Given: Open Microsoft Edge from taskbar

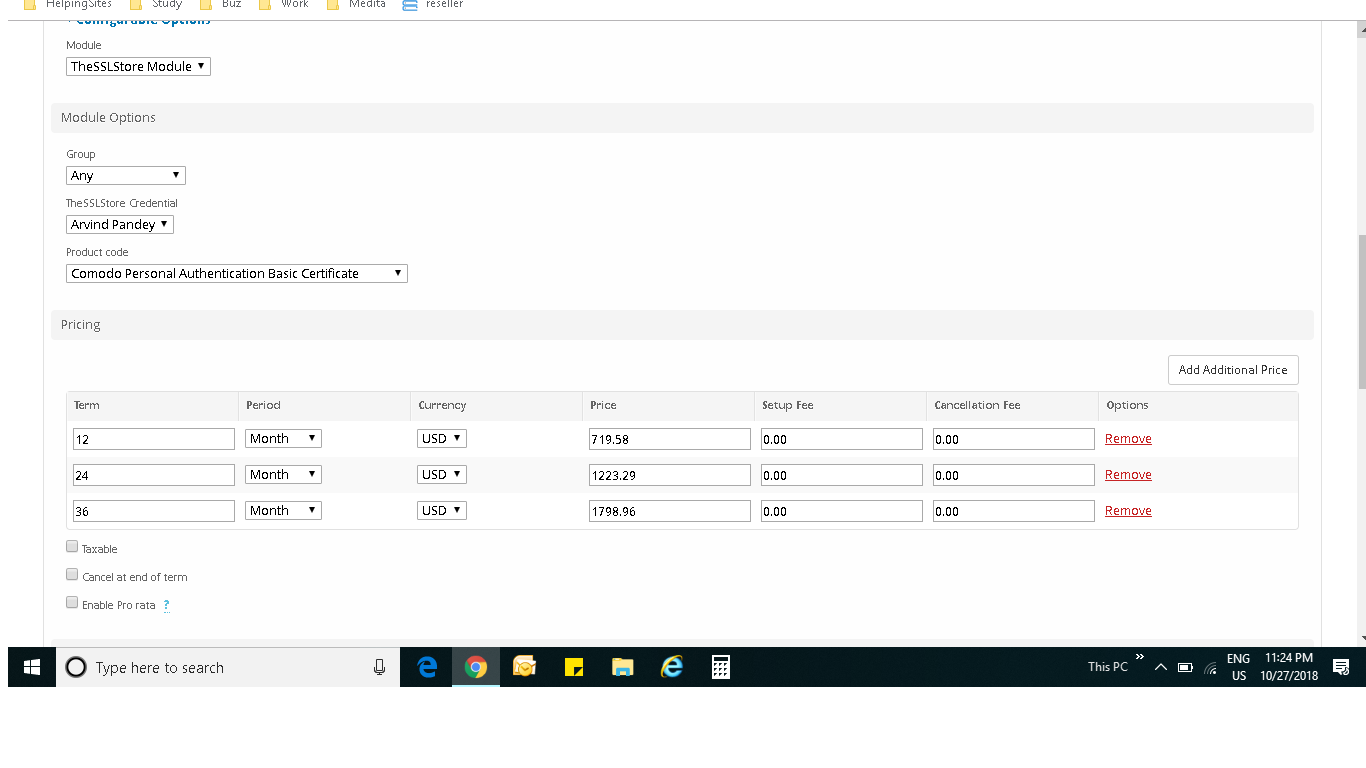Looking at the screenshot, I should coord(427,667).
